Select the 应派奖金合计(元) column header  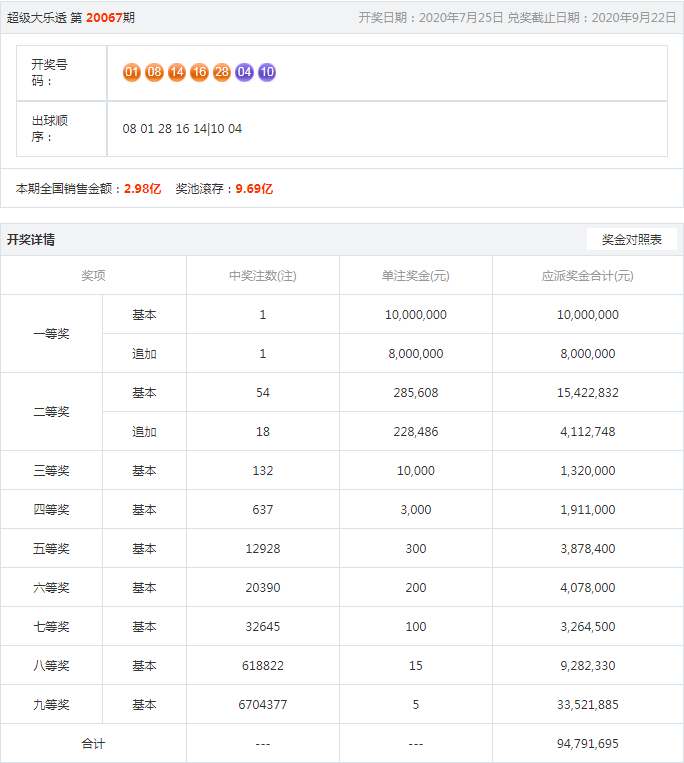coord(587,276)
